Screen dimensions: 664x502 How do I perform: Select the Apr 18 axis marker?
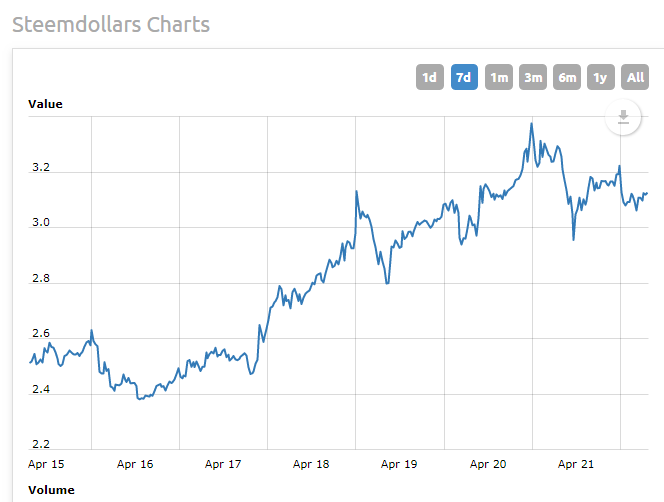click(311, 464)
